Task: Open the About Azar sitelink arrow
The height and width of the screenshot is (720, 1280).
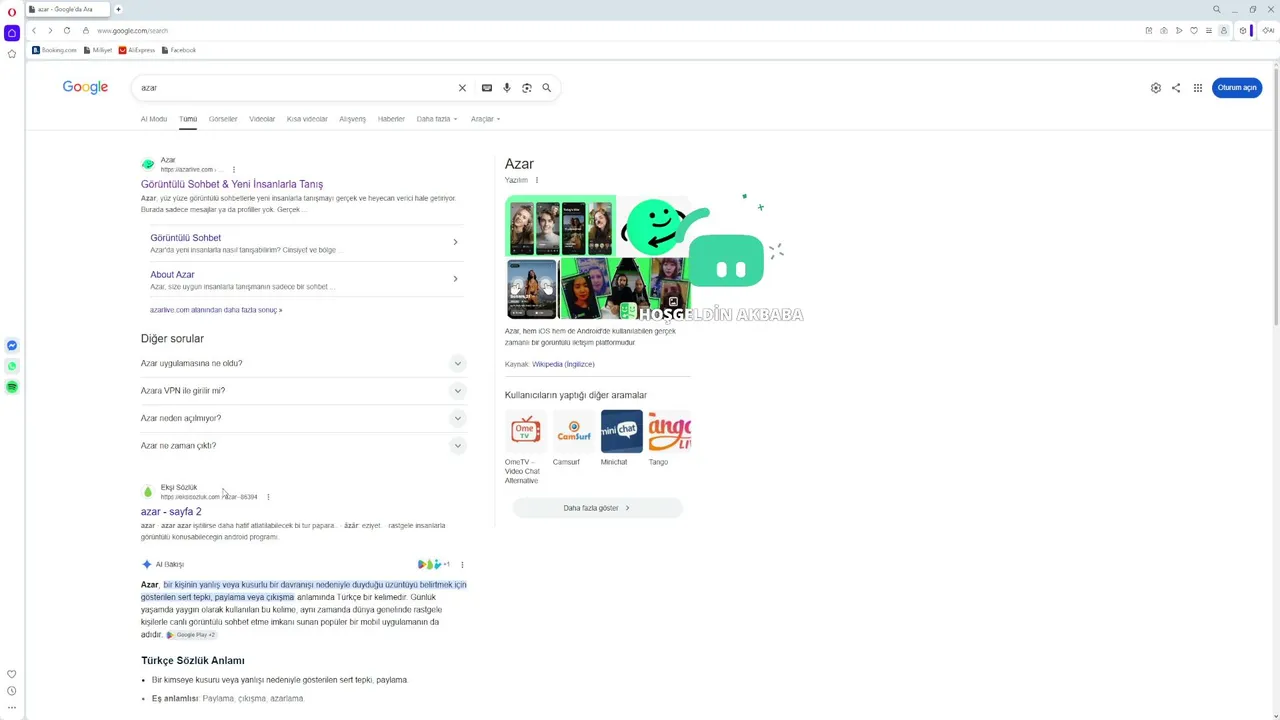Action: point(455,279)
